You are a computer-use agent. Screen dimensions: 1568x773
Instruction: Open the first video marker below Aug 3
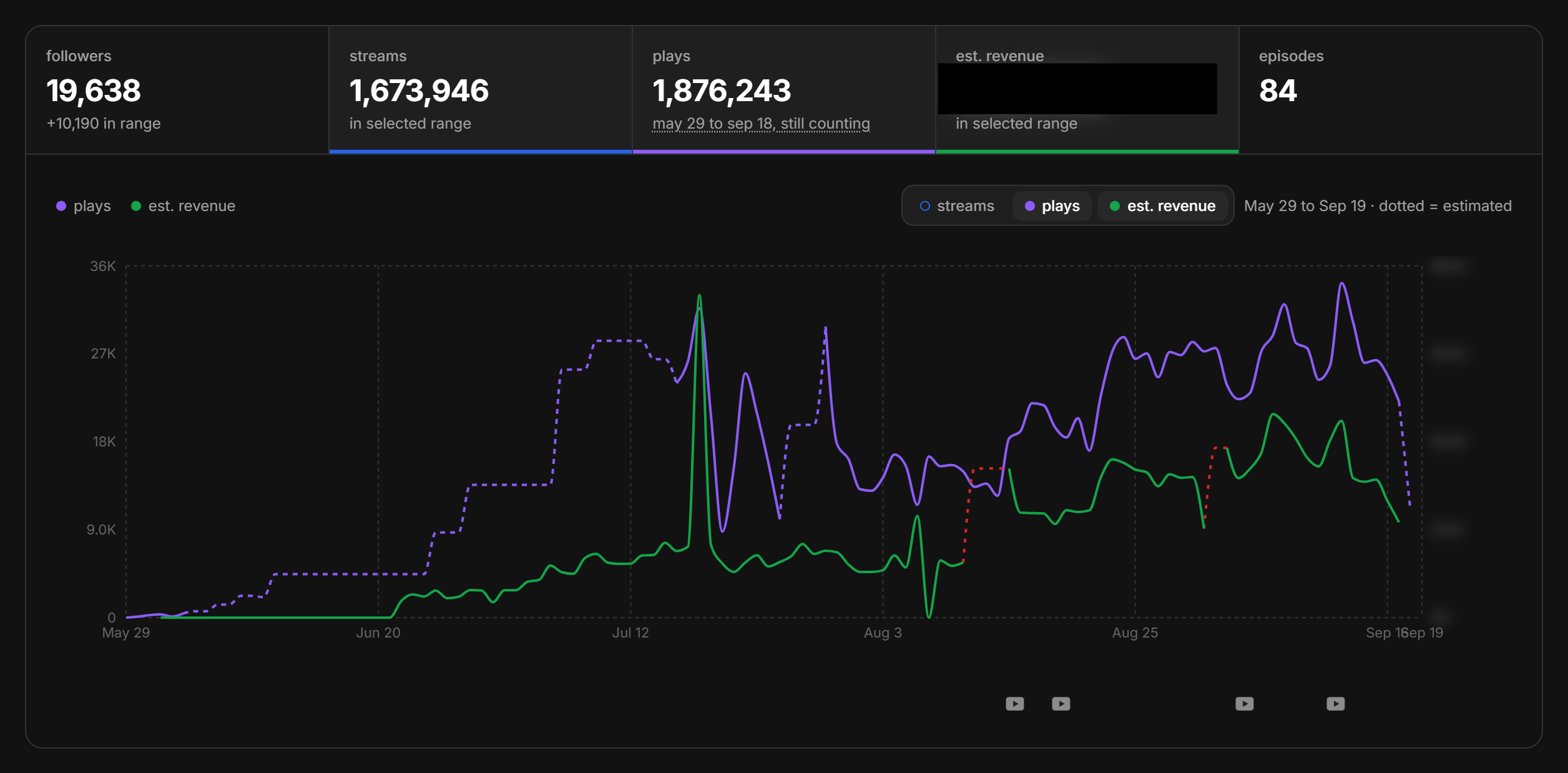[x=1015, y=704]
